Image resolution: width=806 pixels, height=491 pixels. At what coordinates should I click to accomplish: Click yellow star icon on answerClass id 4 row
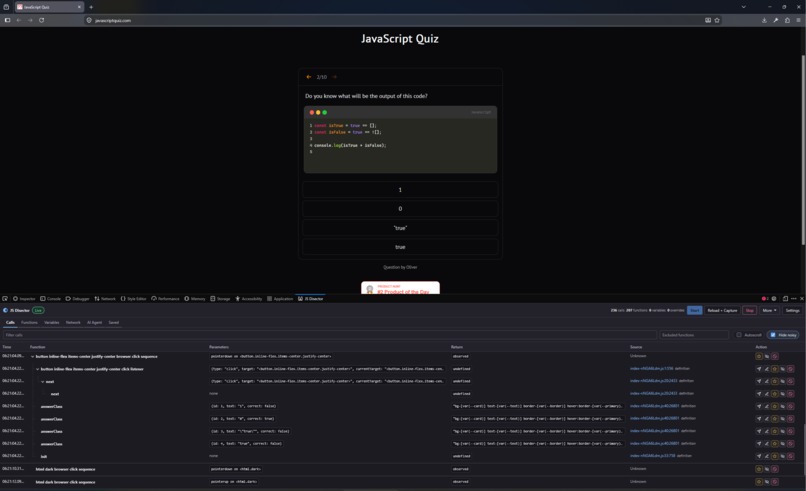pyautogui.click(x=775, y=444)
